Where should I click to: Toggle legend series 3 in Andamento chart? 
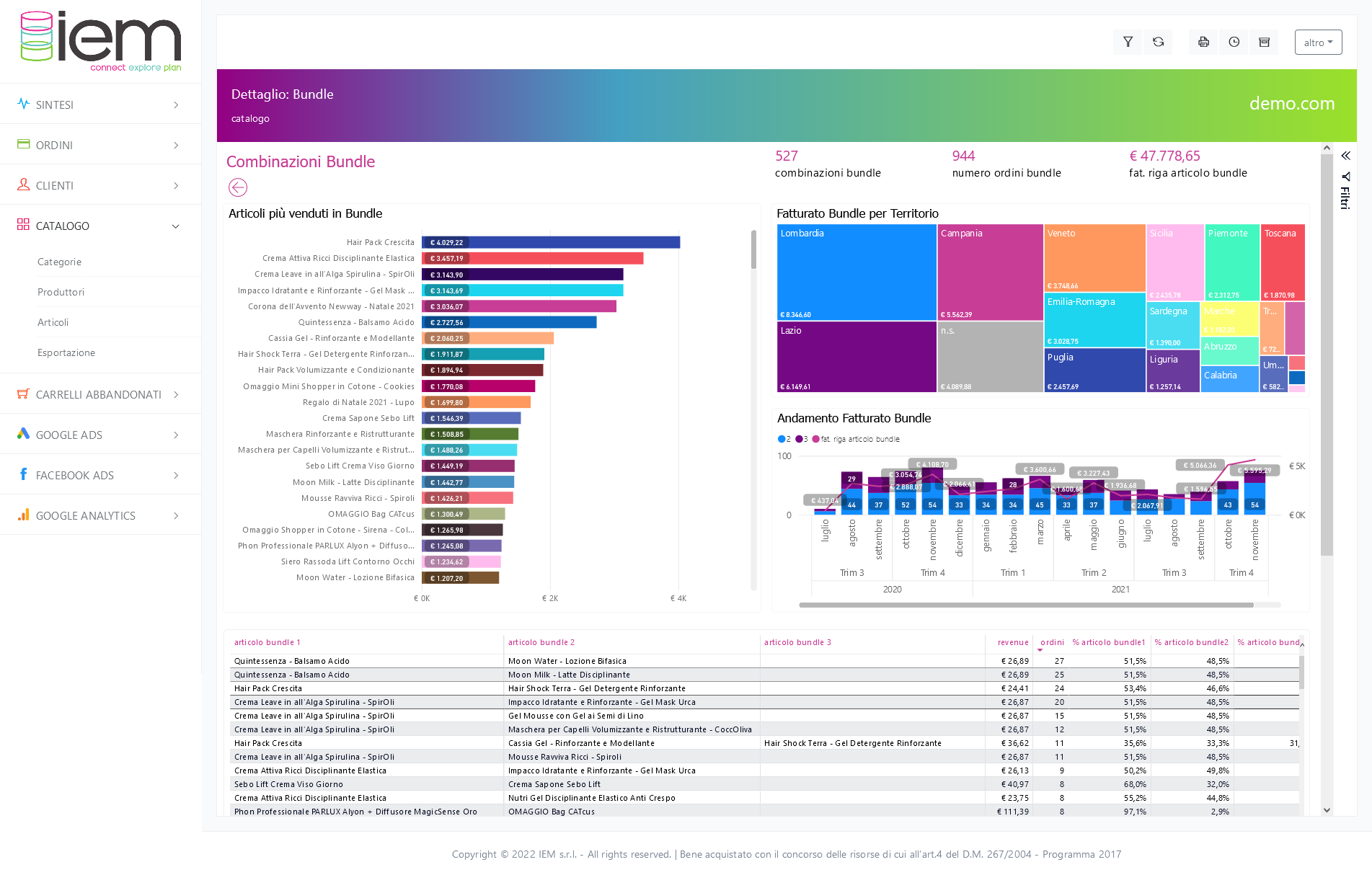(802, 439)
